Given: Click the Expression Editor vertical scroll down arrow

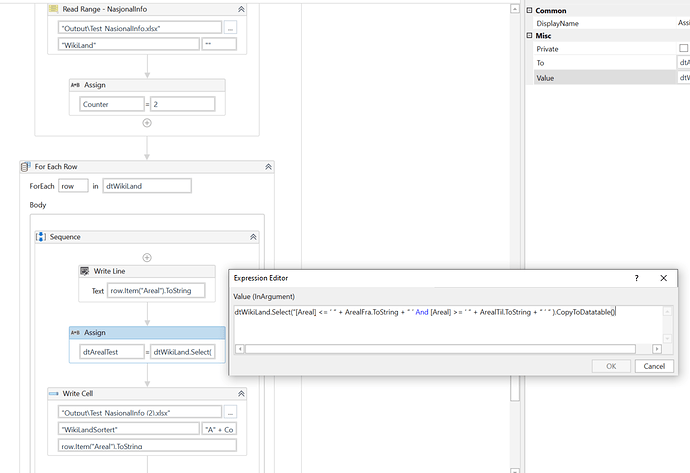Looking at the screenshot, I should coord(668,338).
